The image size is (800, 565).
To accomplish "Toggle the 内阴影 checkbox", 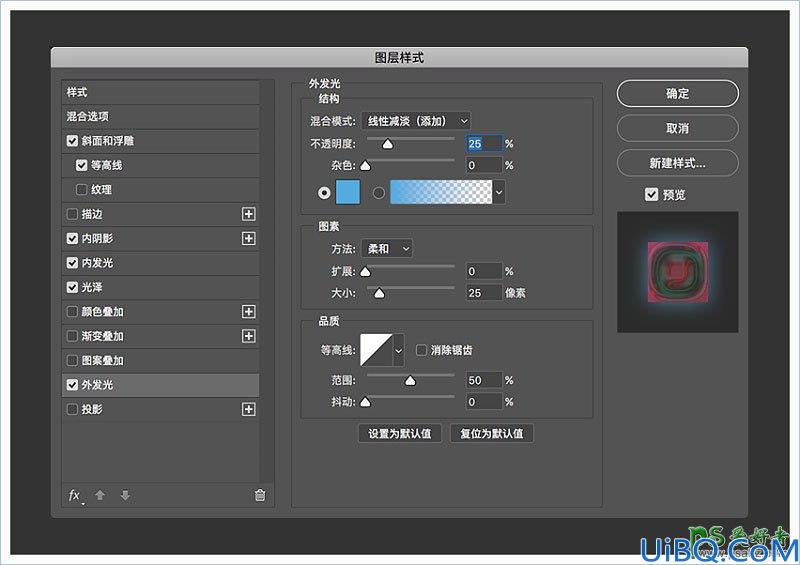I will (x=72, y=238).
